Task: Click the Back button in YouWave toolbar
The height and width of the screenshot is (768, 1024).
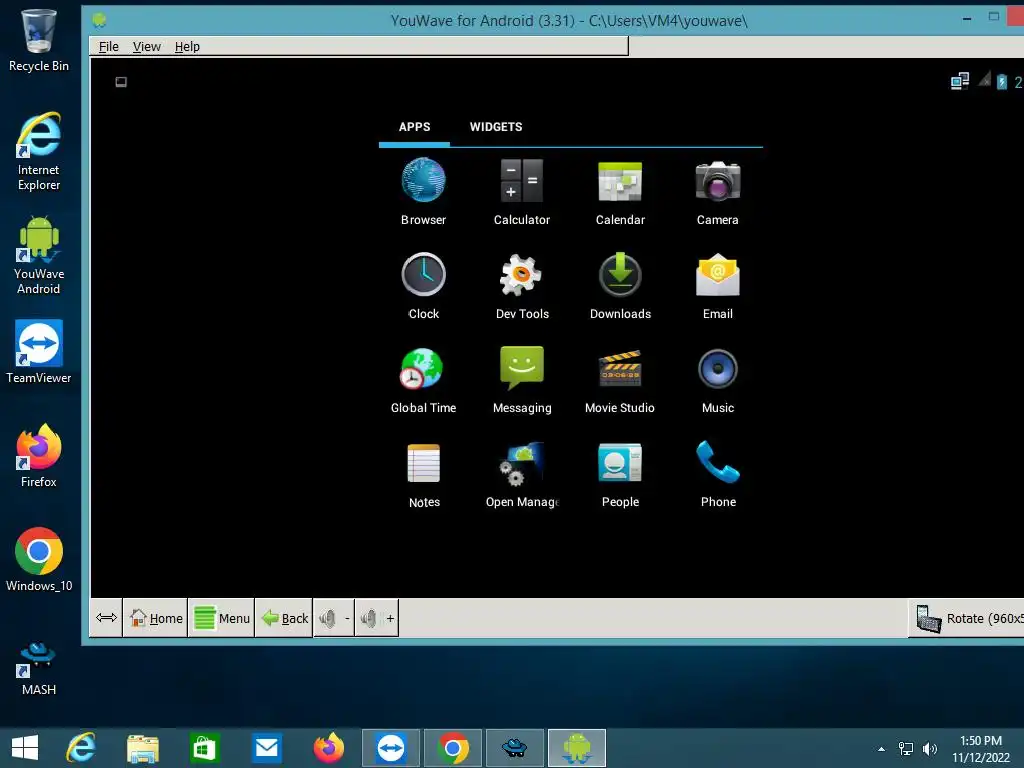Action: point(284,618)
